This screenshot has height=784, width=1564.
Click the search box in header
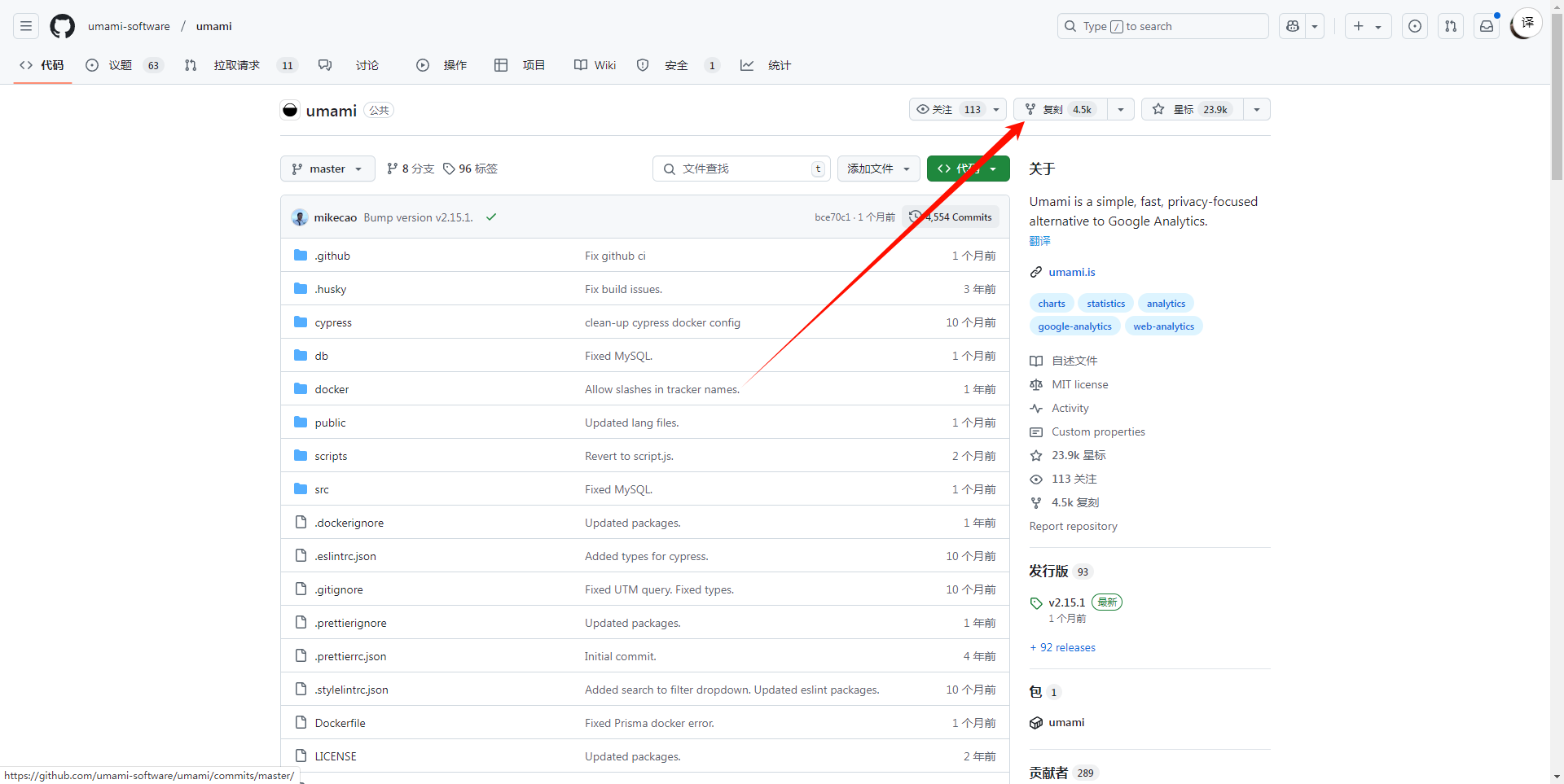point(1162,26)
